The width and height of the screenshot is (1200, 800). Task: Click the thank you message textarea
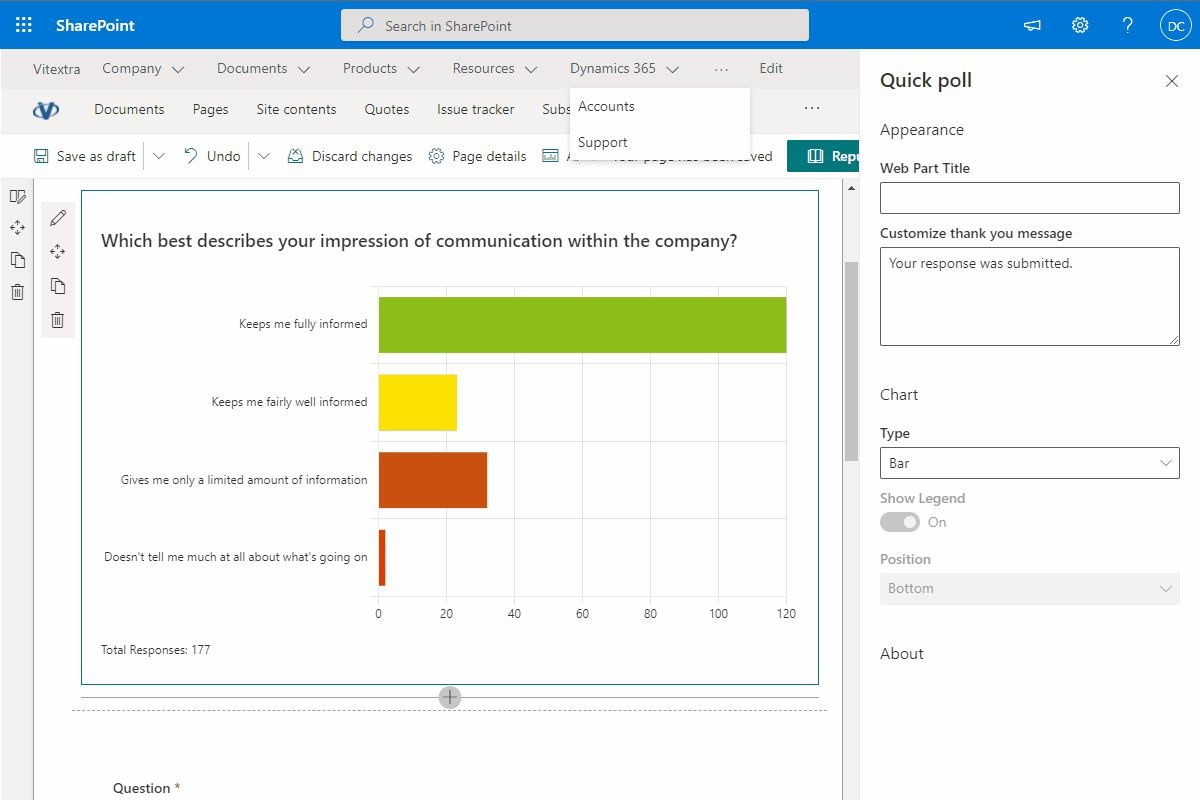(1030, 296)
